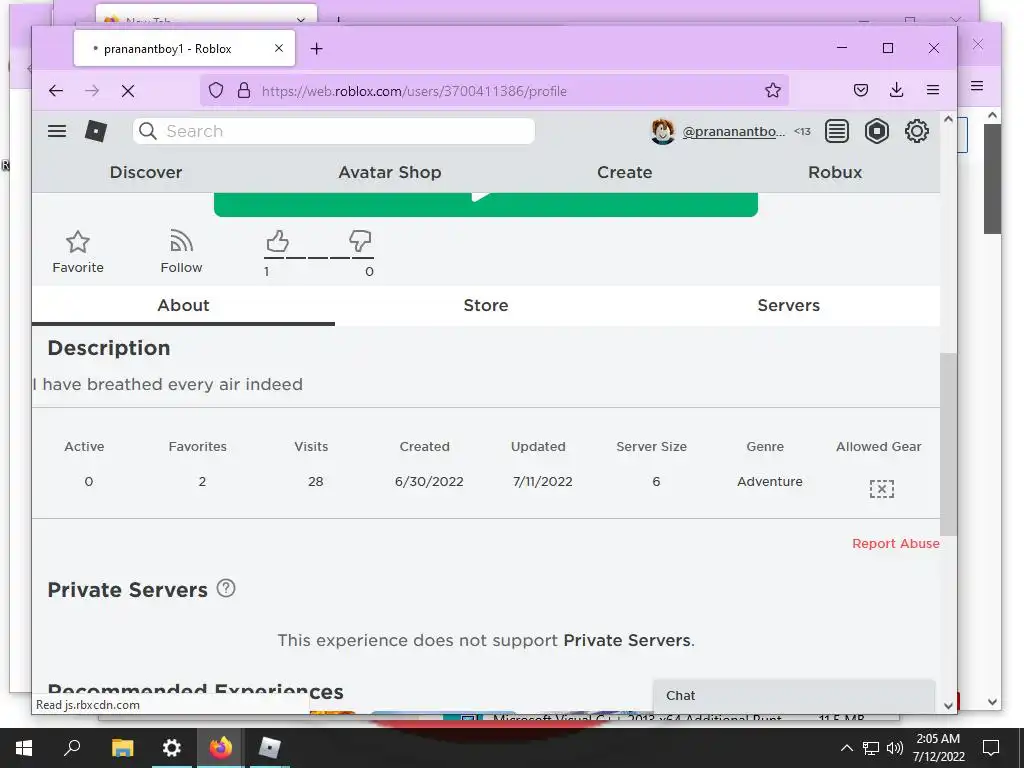The image size is (1024, 768).
Task: Open the Firefox application menu
Action: (x=933, y=90)
